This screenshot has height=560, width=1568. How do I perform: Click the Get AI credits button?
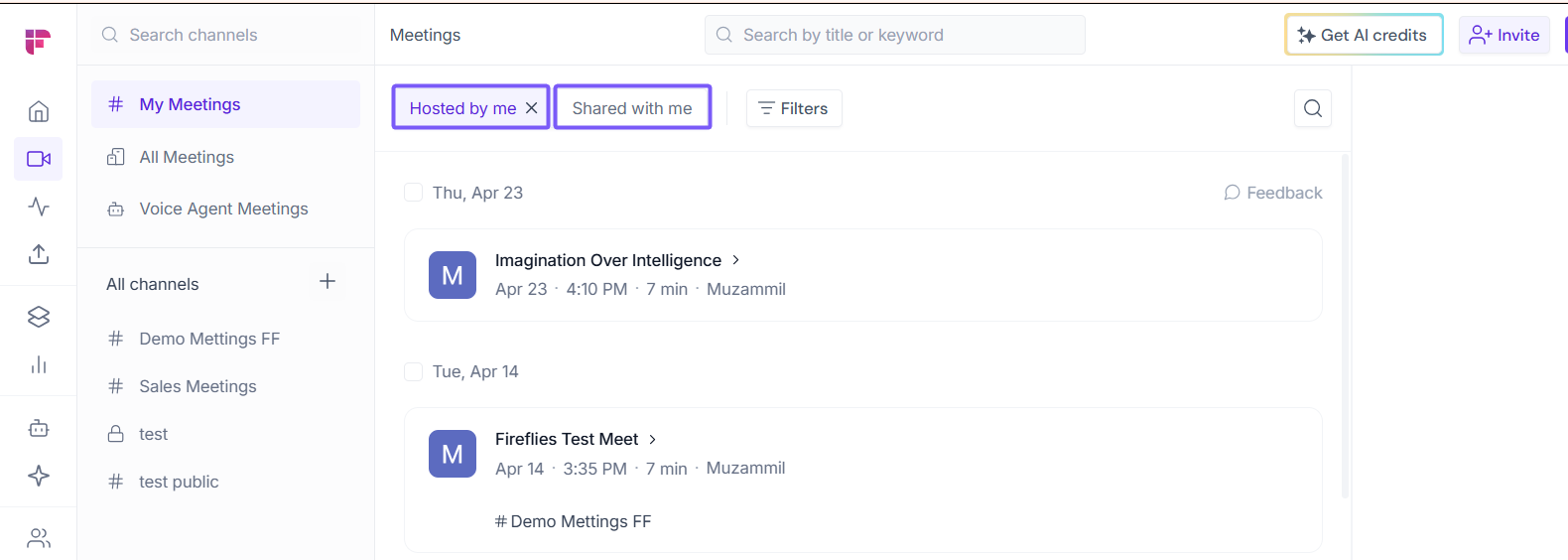coord(1364,35)
